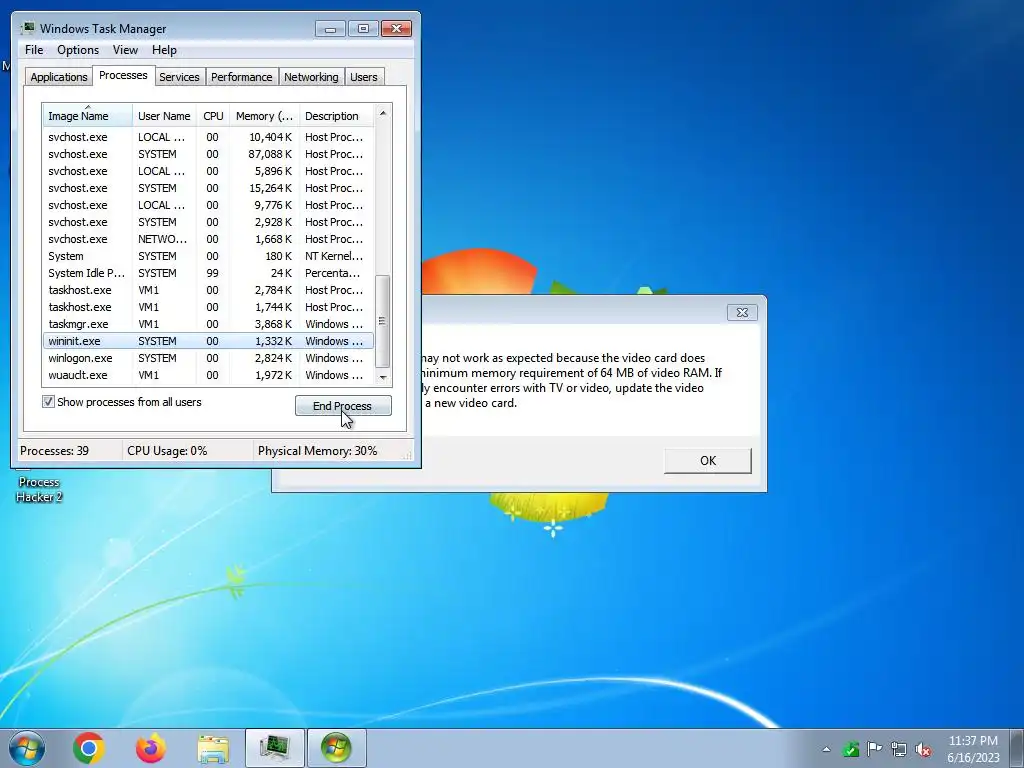Launch Google Chrome from the taskbar
Viewport: 1024px width, 768px height.
pyautogui.click(x=89, y=748)
